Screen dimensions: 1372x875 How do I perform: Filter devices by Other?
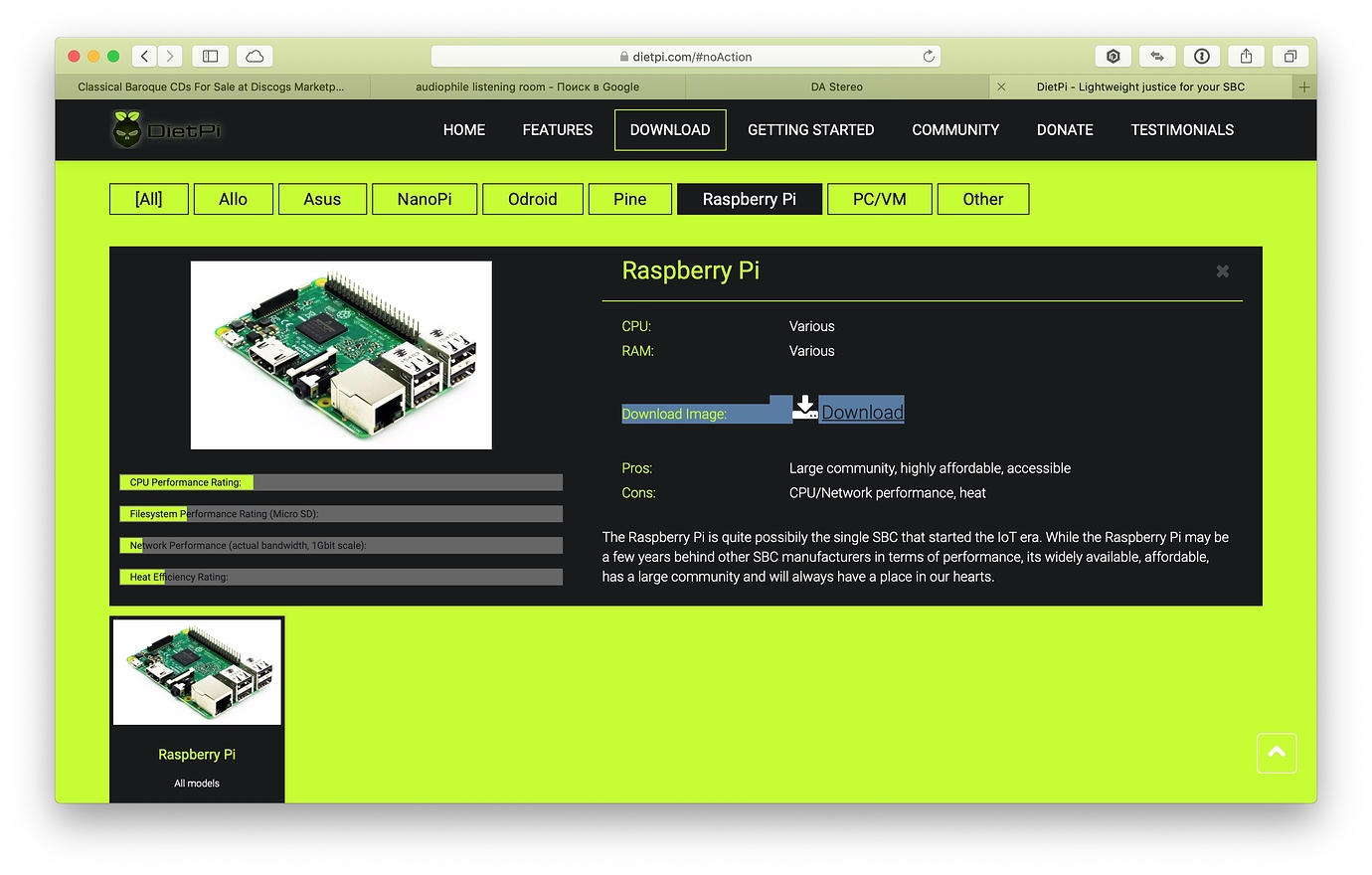point(983,199)
